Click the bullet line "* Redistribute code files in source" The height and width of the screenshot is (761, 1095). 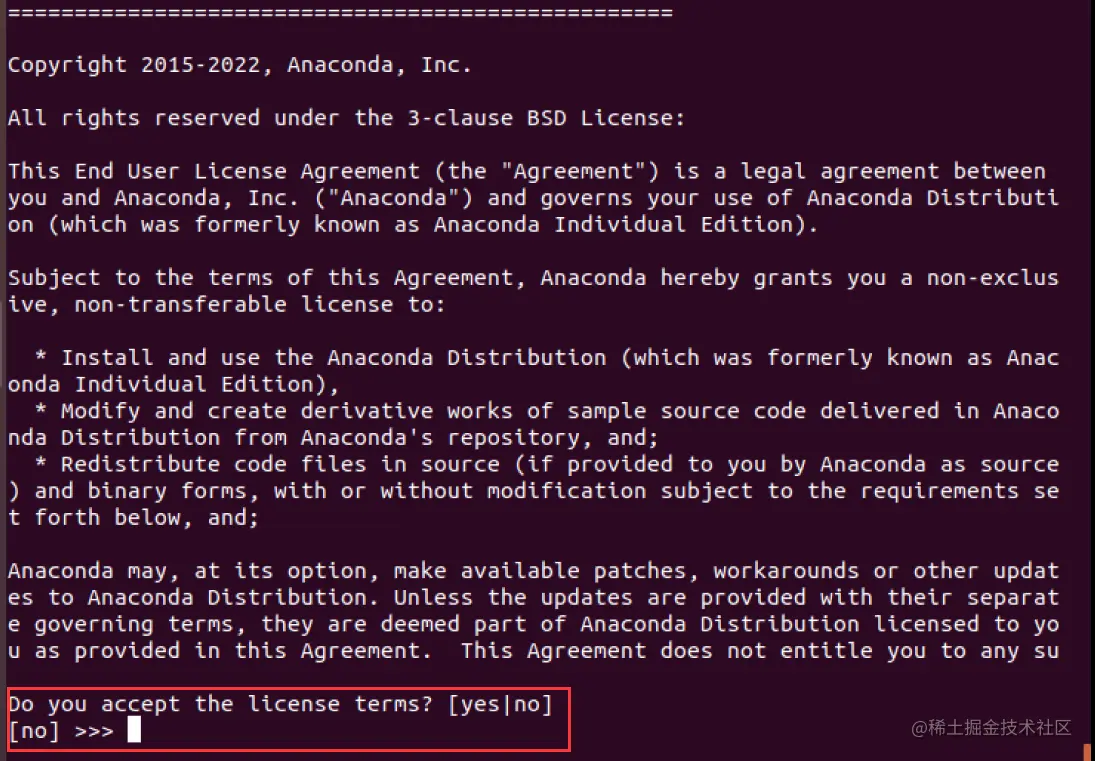(547, 464)
